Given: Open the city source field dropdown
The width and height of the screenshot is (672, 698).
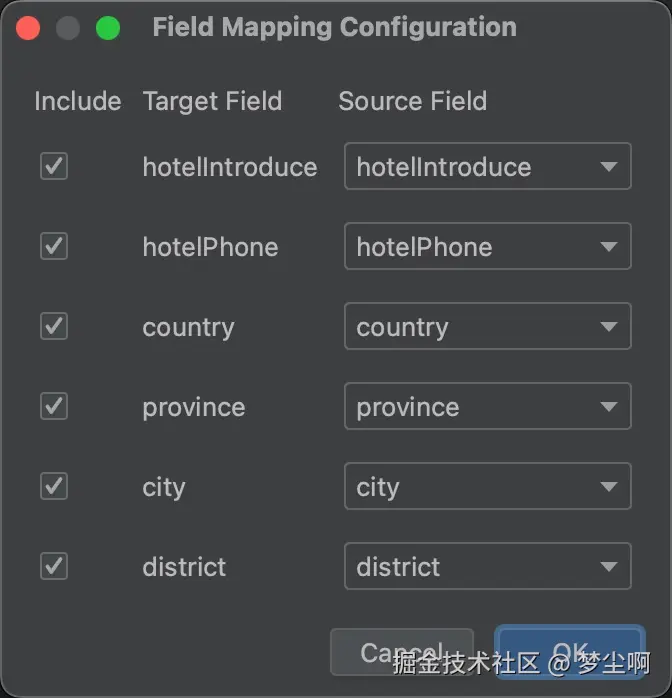Looking at the screenshot, I should tap(487, 486).
